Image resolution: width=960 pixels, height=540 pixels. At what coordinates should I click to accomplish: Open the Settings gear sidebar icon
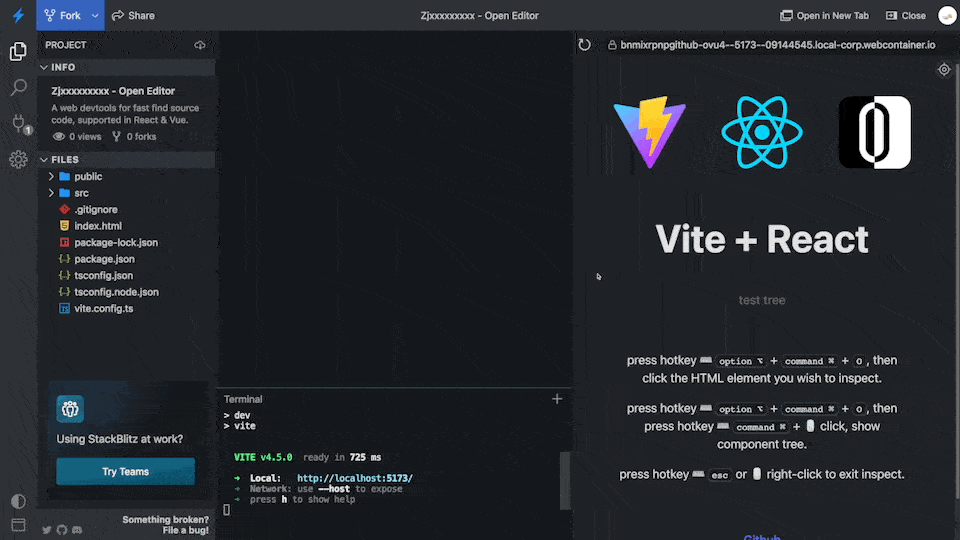pos(18,159)
